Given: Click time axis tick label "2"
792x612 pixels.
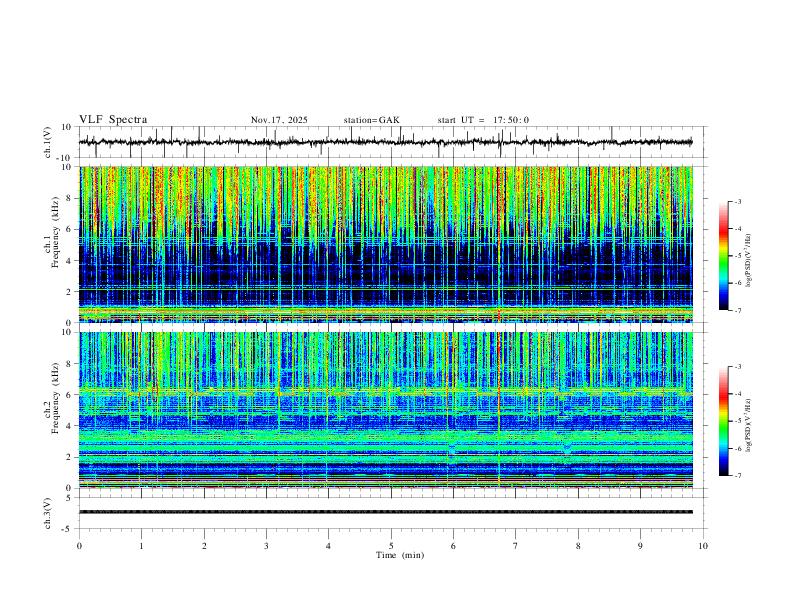Looking at the screenshot, I should (204, 546).
